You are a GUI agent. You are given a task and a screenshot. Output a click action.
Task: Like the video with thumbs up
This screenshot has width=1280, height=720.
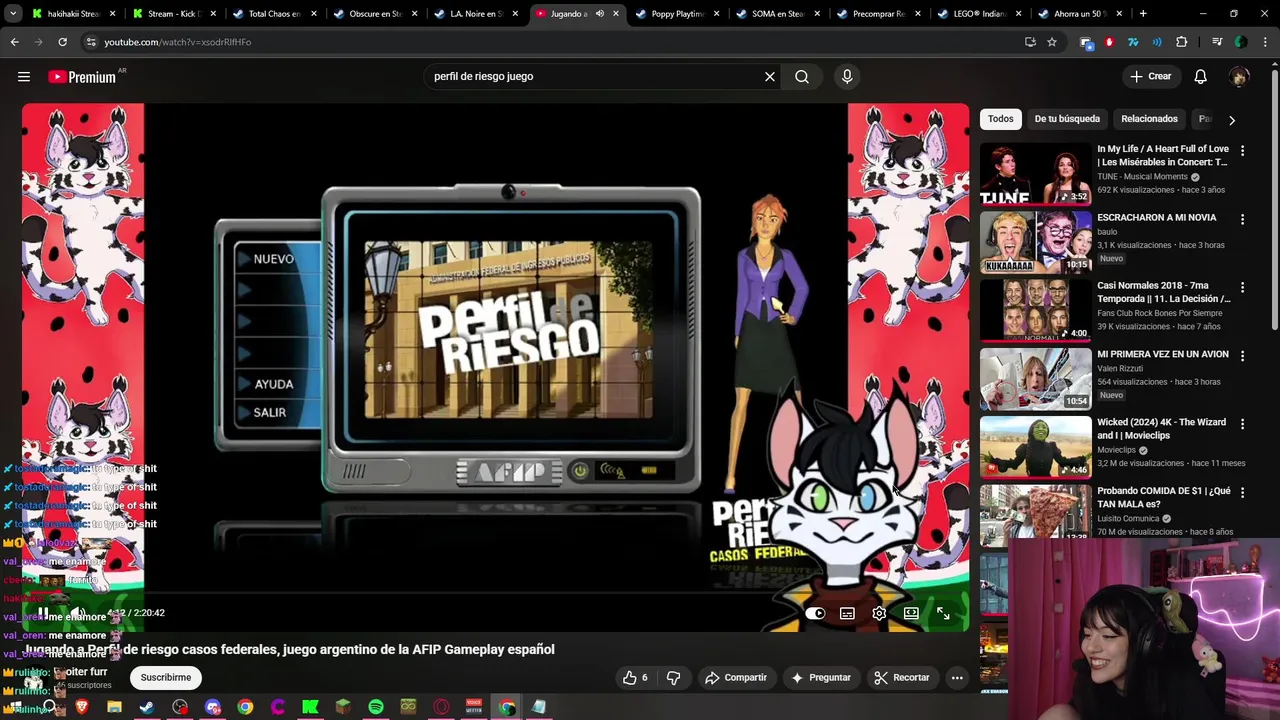point(635,677)
